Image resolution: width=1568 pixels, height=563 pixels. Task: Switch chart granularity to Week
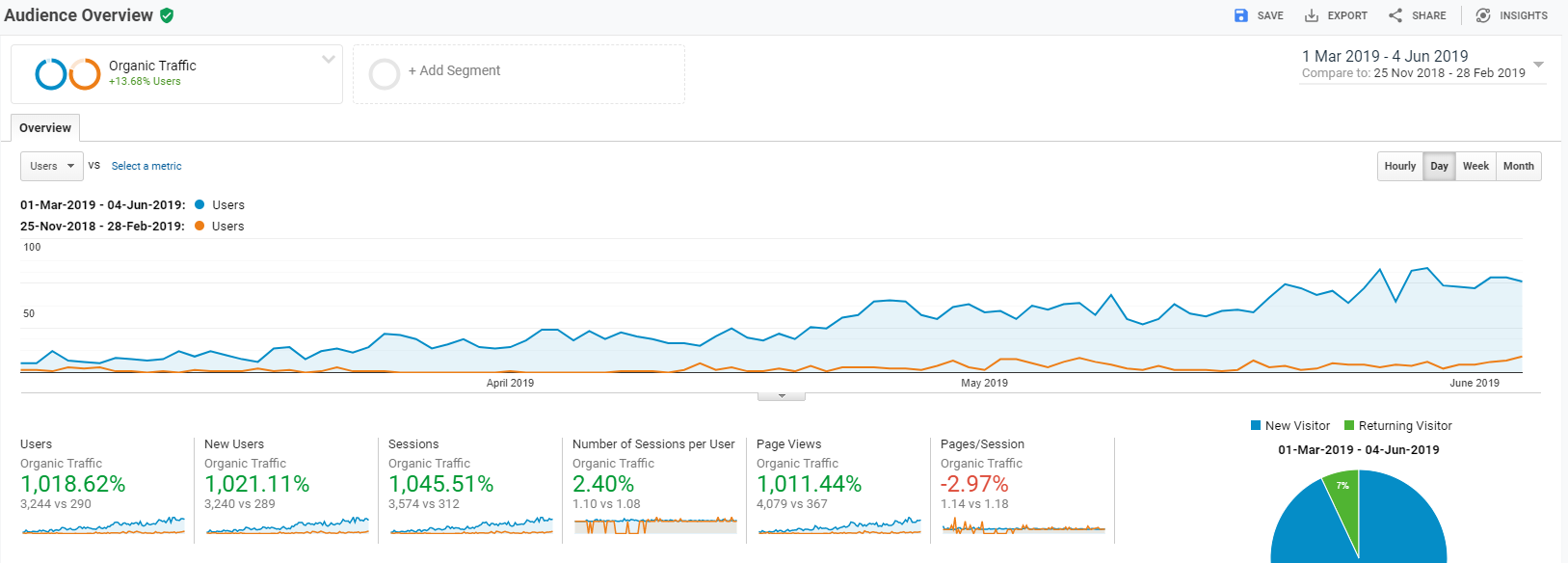click(x=1475, y=166)
